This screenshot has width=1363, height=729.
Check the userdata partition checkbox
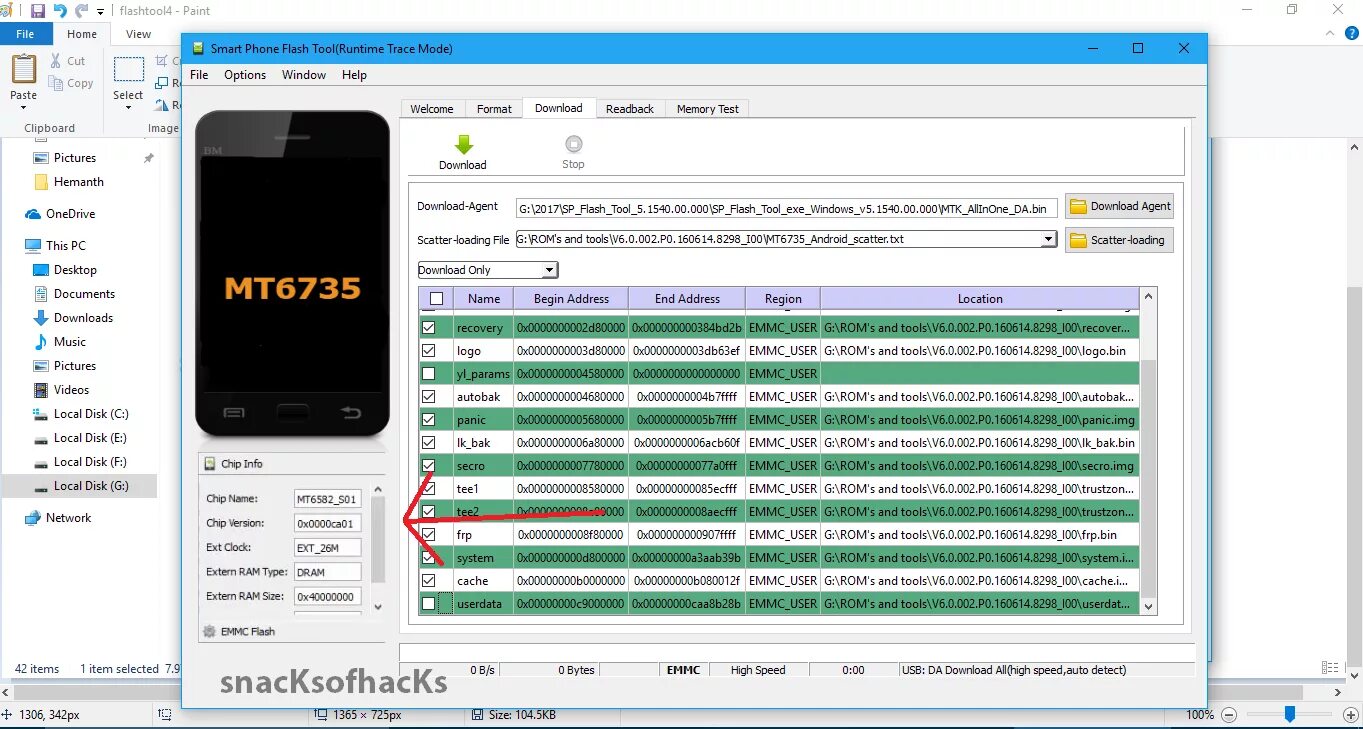tap(429, 604)
